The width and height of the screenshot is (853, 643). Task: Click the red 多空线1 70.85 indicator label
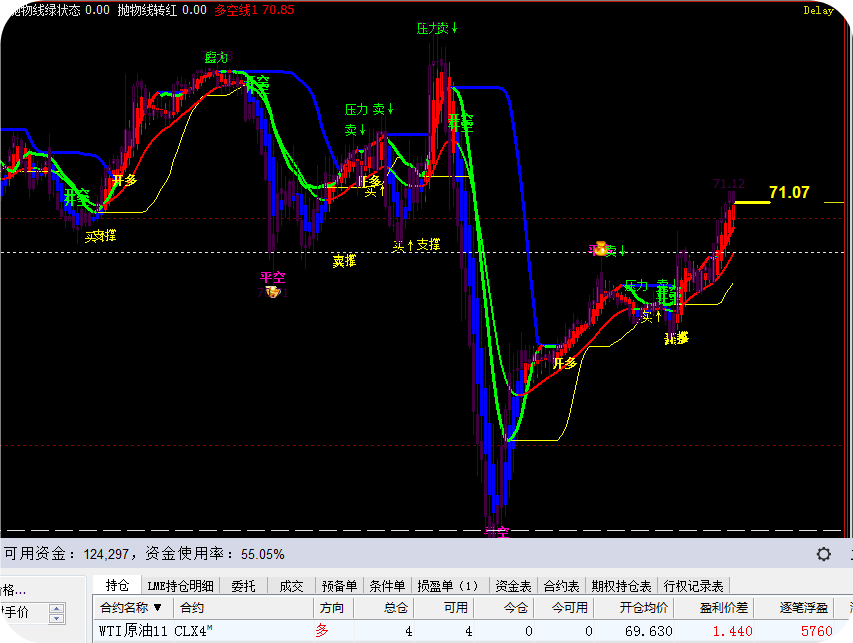tap(254, 10)
